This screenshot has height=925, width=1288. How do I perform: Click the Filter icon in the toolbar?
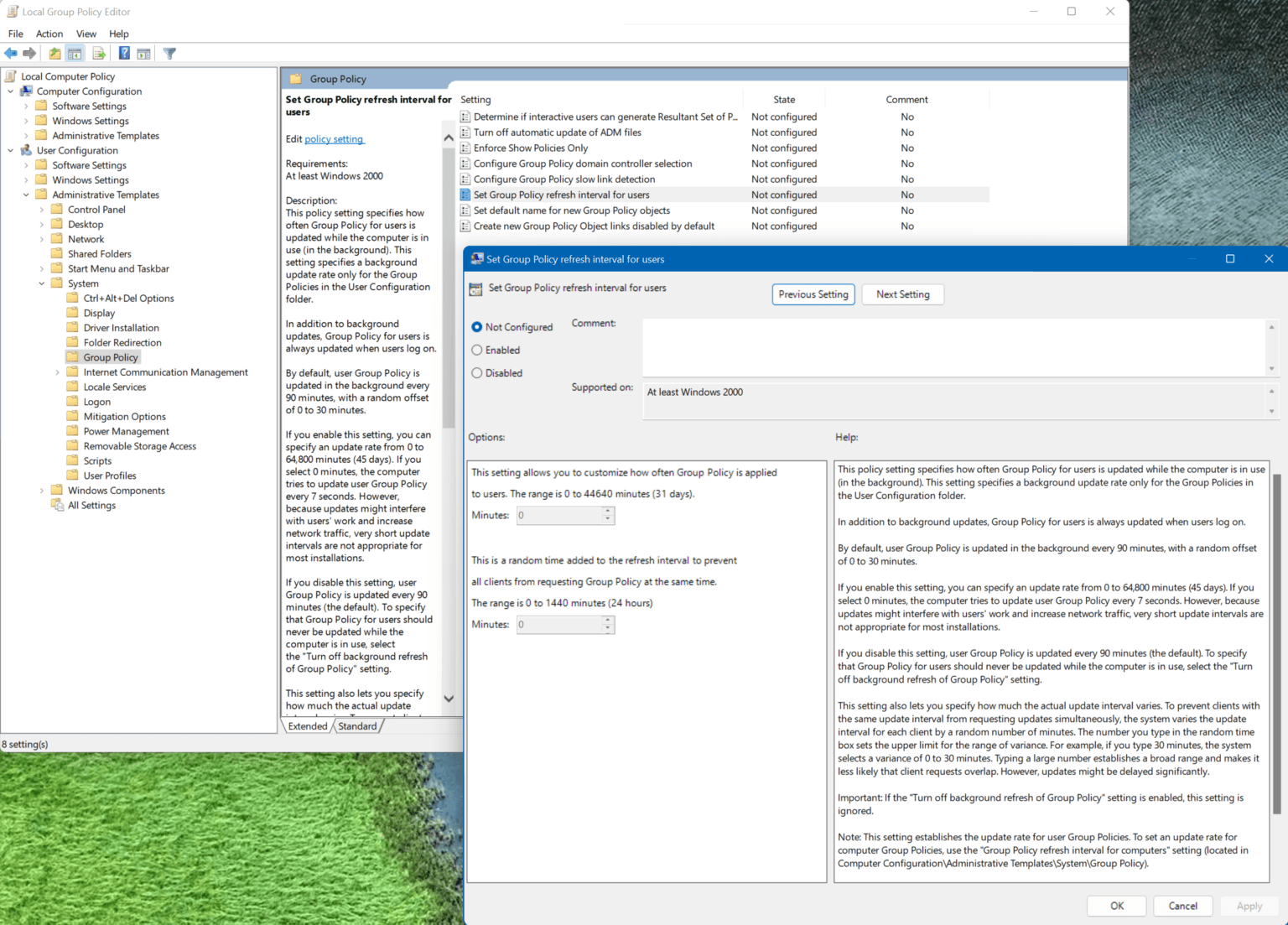pyautogui.click(x=169, y=53)
